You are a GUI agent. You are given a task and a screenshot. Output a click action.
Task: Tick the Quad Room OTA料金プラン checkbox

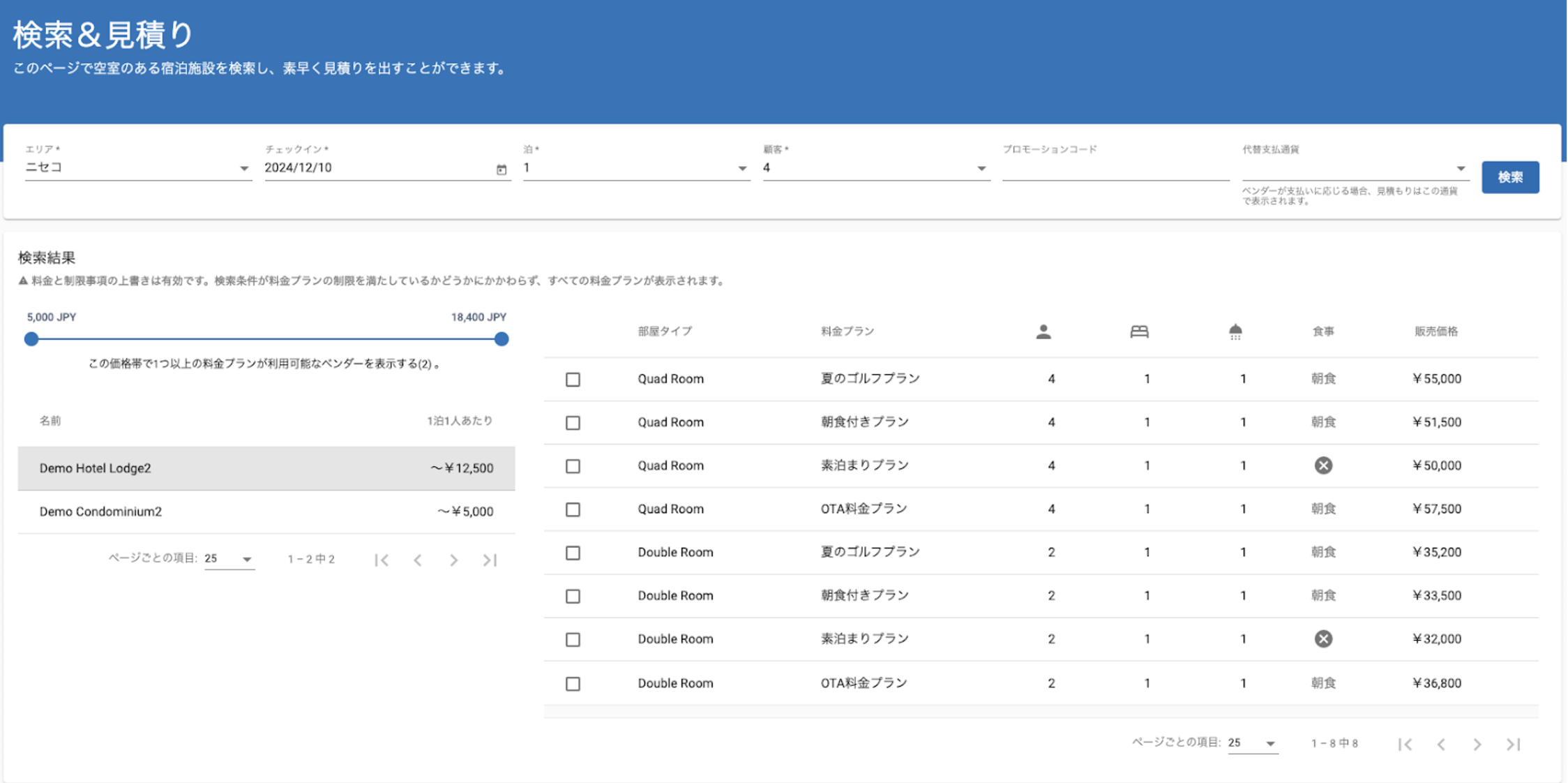573,509
